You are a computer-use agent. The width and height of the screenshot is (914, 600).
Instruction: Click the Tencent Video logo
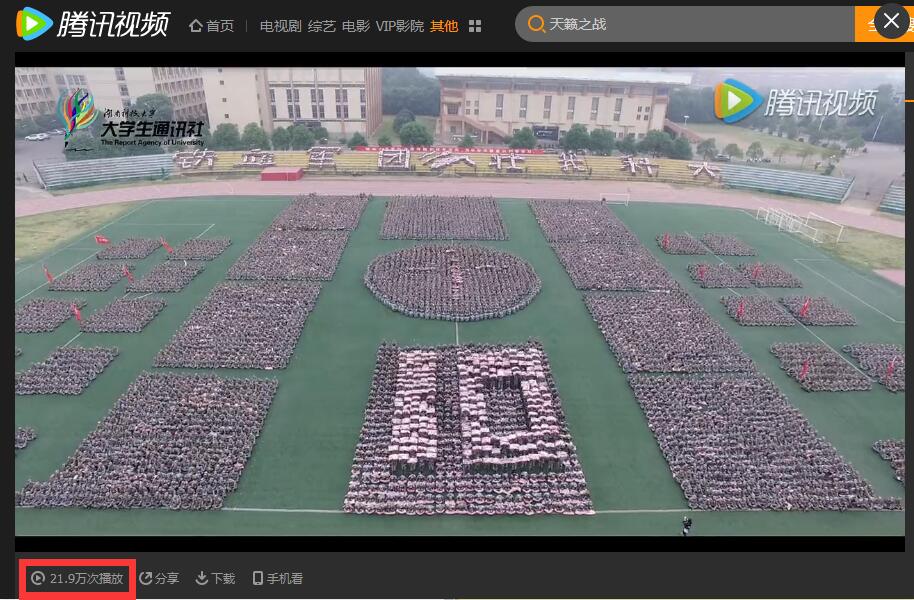pyautogui.click(x=93, y=24)
